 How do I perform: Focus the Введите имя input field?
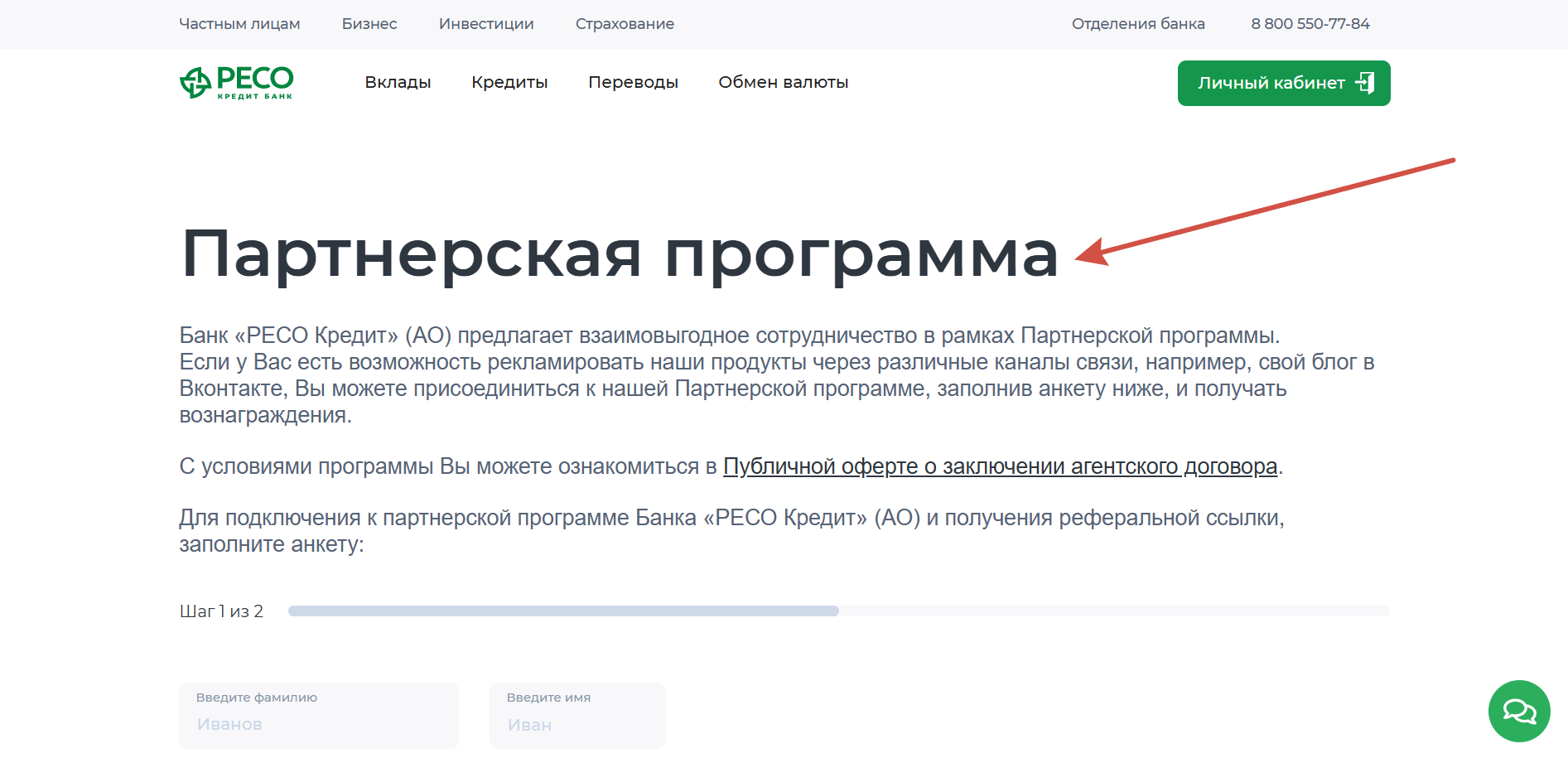(577, 715)
